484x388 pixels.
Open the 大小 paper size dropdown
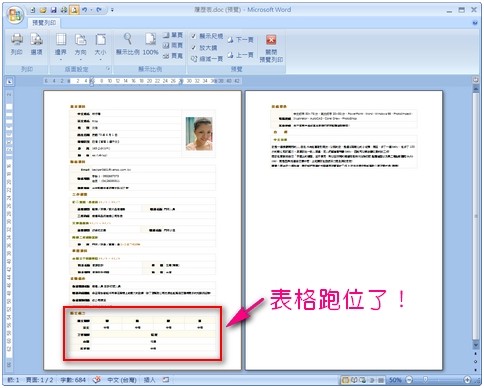pyautogui.click(x=100, y=47)
